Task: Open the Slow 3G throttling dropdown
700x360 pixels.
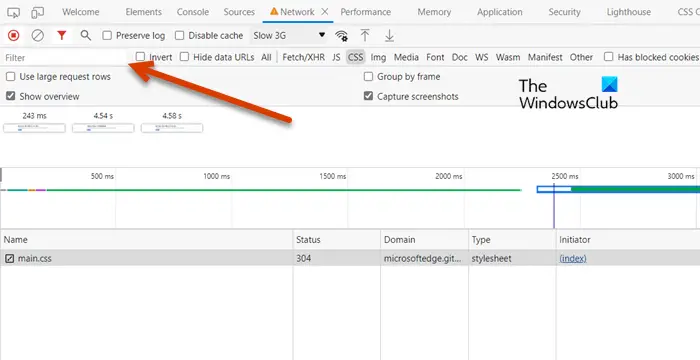Action: tap(289, 35)
